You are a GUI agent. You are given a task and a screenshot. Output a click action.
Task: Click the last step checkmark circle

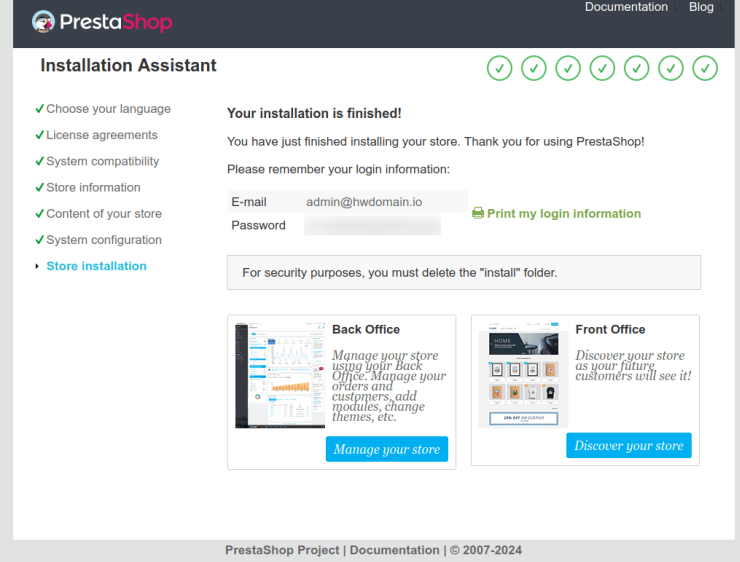coord(706,68)
